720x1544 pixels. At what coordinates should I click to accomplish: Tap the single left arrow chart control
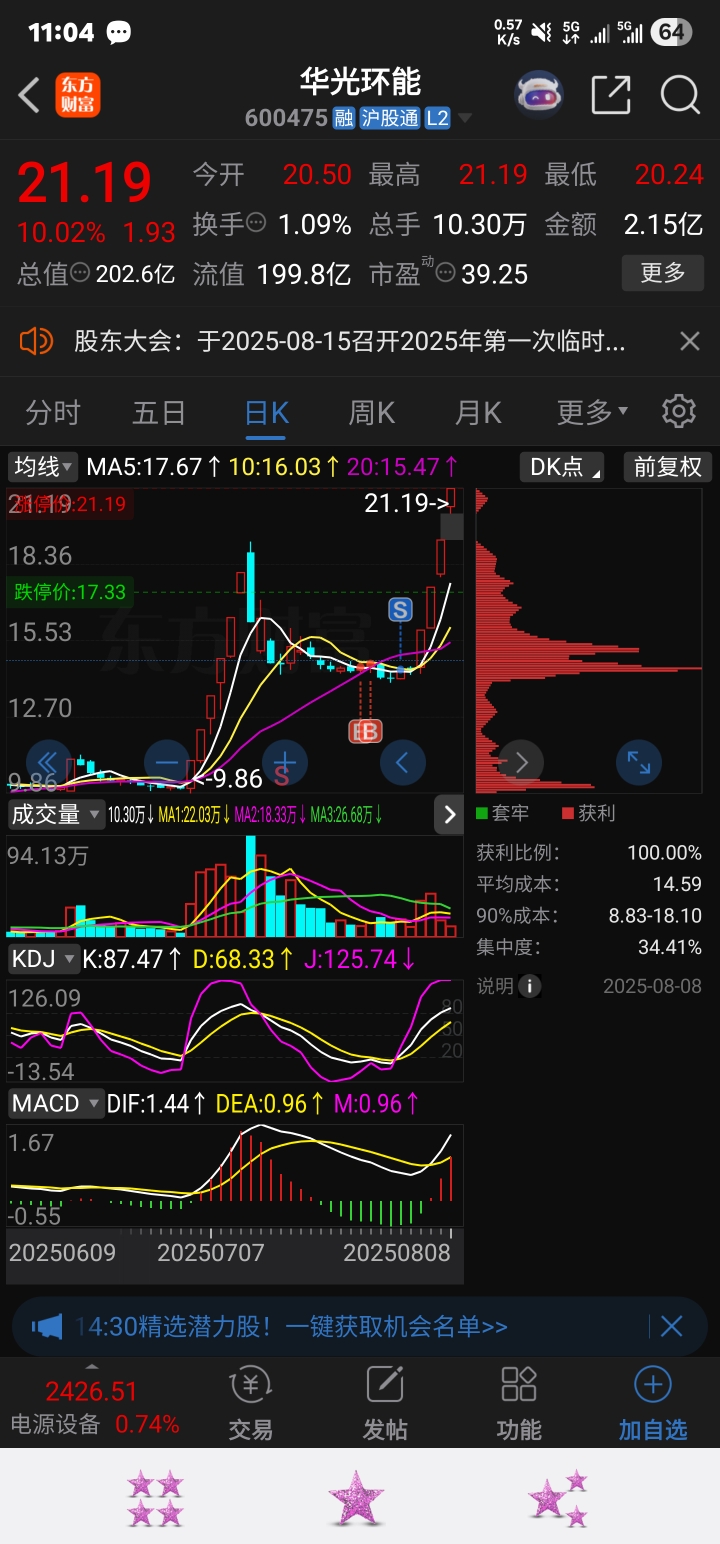coord(403,763)
